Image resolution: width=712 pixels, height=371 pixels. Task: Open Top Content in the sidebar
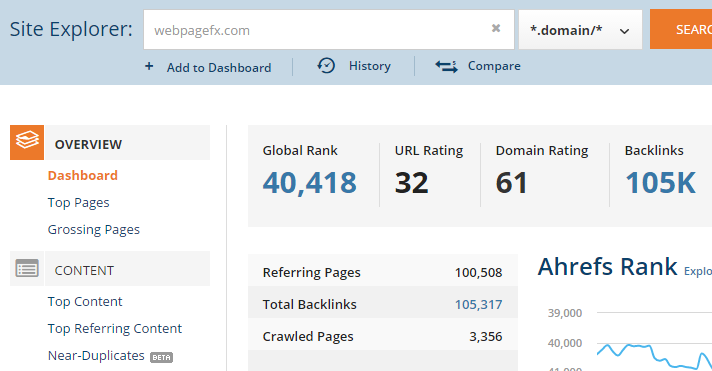click(x=85, y=302)
